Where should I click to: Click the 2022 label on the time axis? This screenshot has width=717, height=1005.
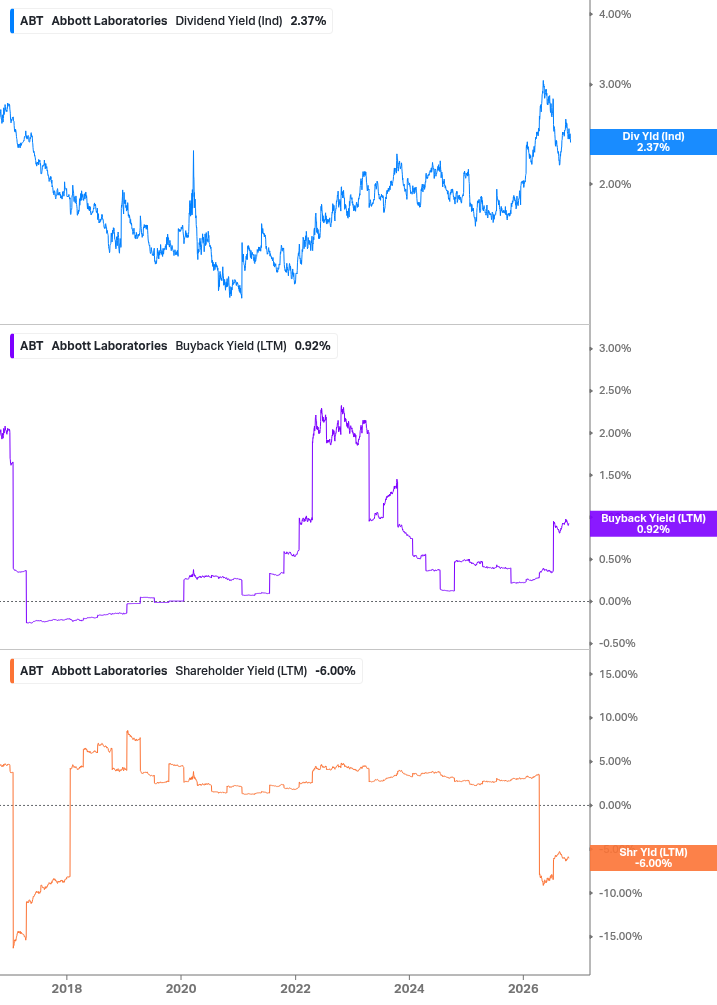pyautogui.click(x=295, y=988)
